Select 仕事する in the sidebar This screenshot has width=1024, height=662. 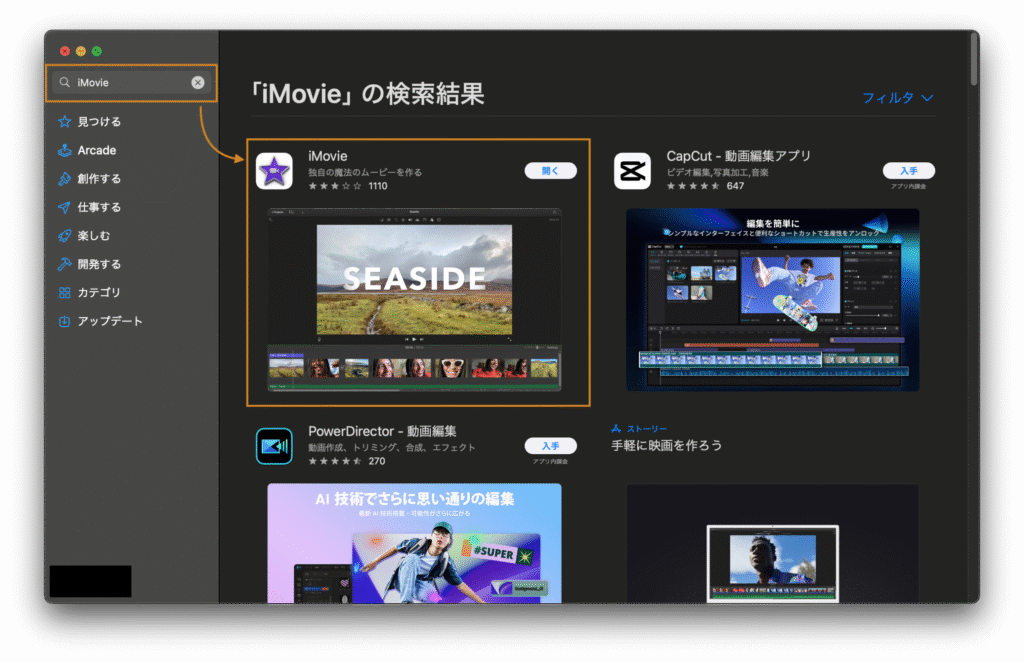pos(99,208)
